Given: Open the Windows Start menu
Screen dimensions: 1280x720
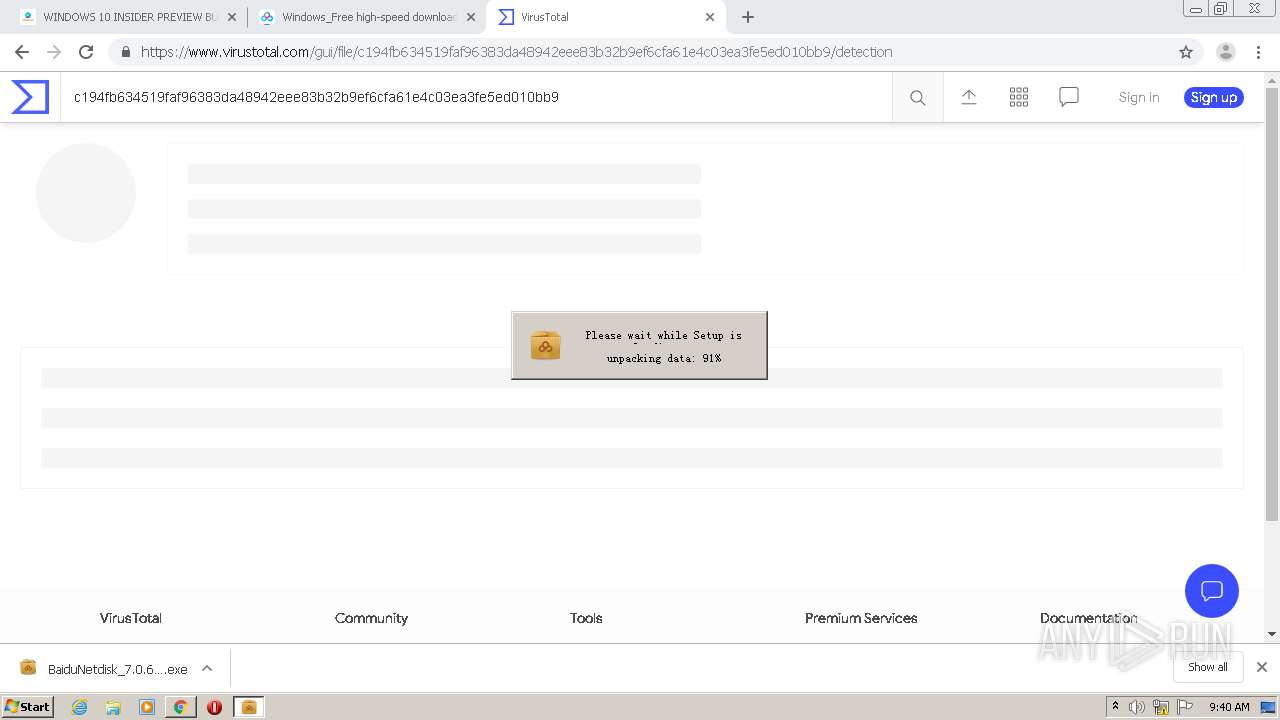Looking at the screenshot, I should [28, 707].
